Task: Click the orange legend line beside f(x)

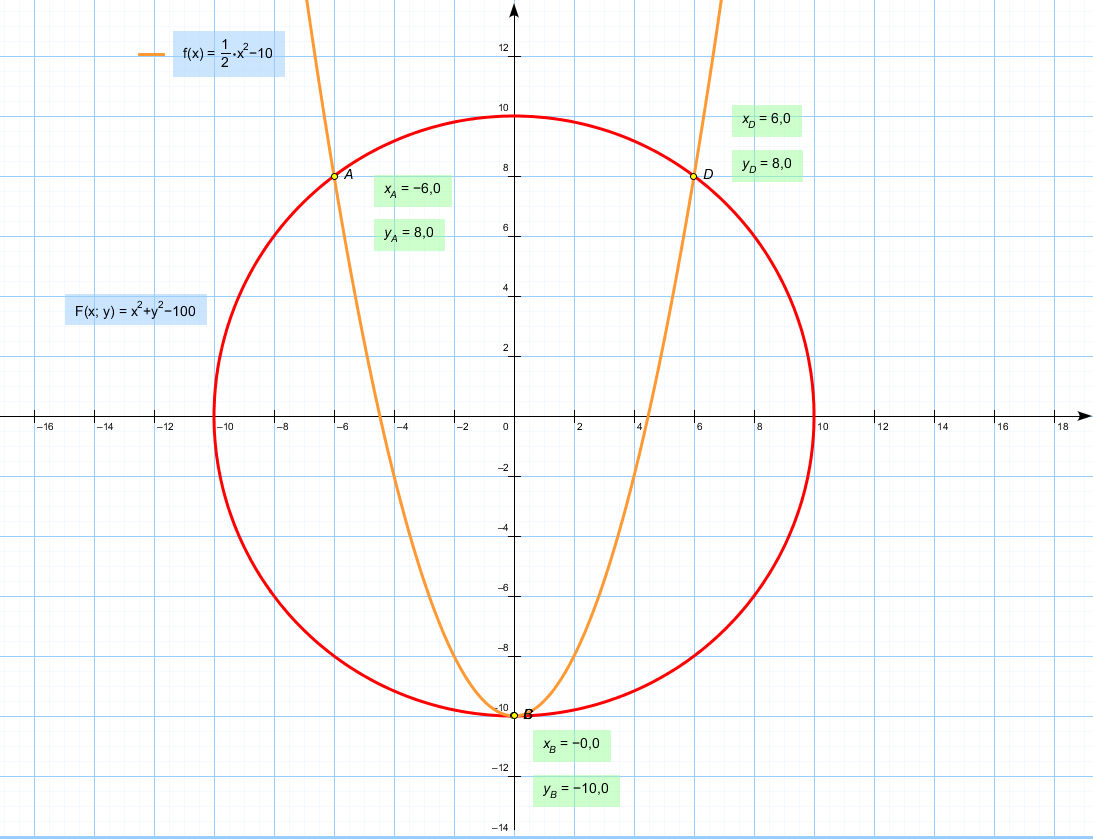Action: click(x=151, y=55)
